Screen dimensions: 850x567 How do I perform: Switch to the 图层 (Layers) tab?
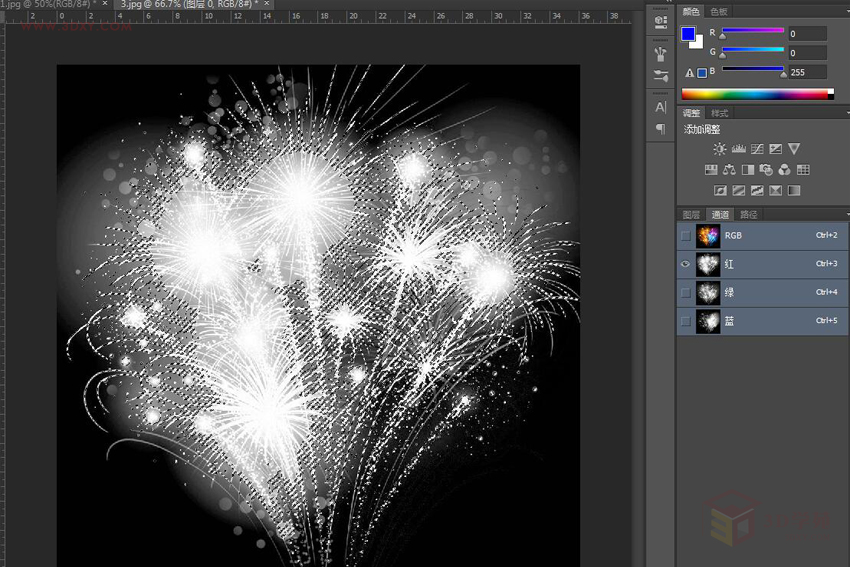click(x=691, y=215)
